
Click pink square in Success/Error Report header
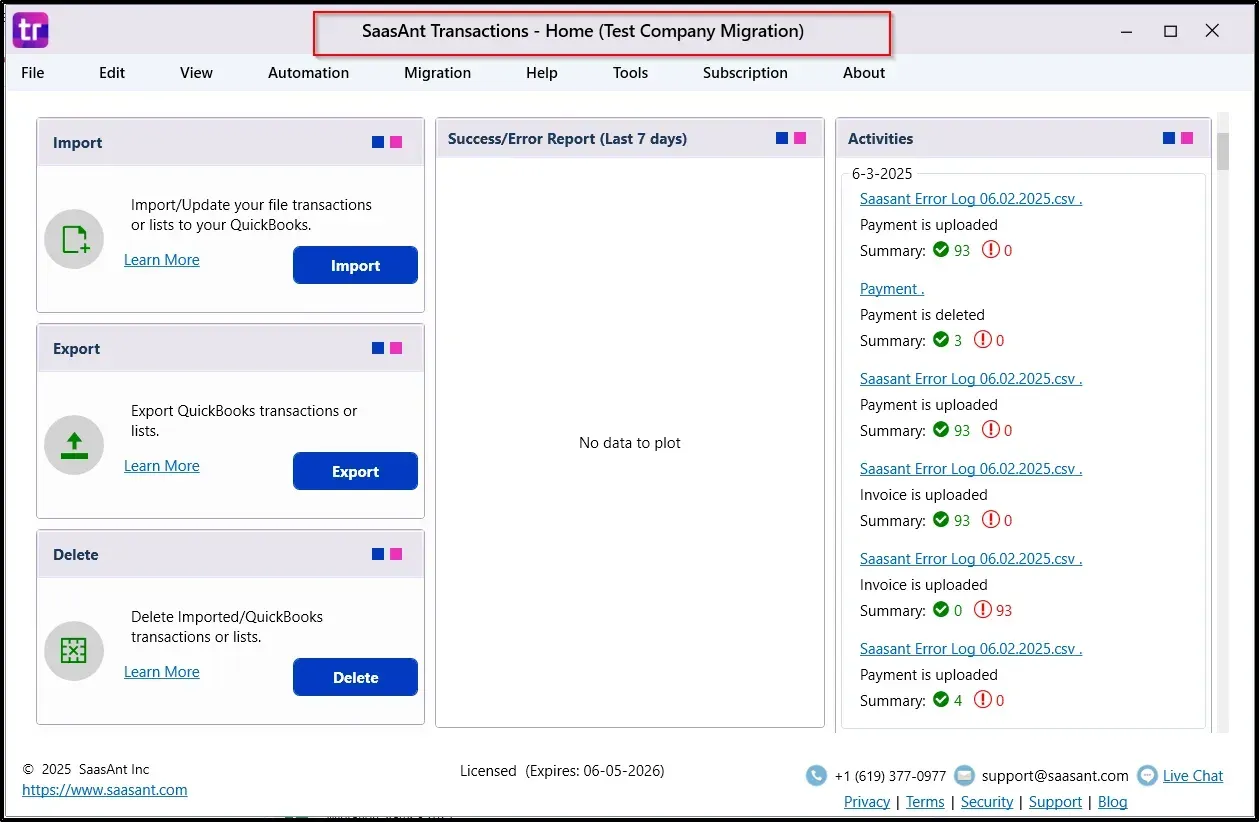tap(800, 138)
